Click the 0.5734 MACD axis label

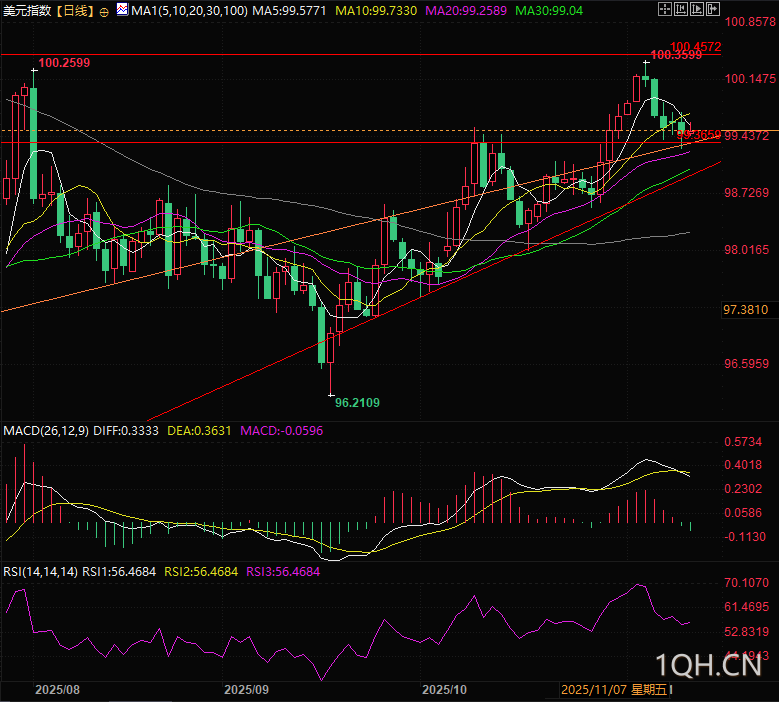[743, 442]
